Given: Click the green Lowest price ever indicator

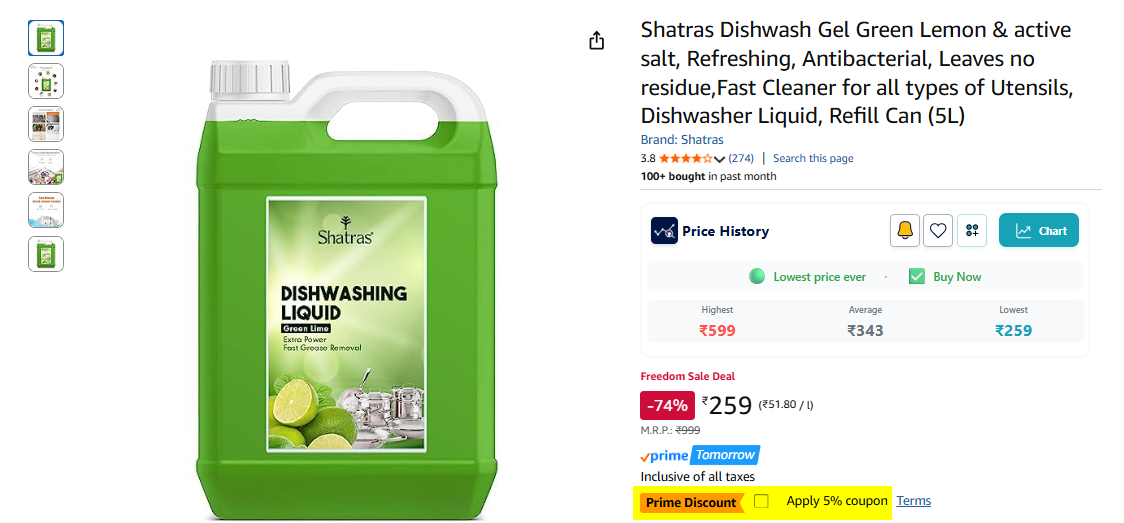Looking at the screenshot, I should pyautogui.click(x=757, y=277).
